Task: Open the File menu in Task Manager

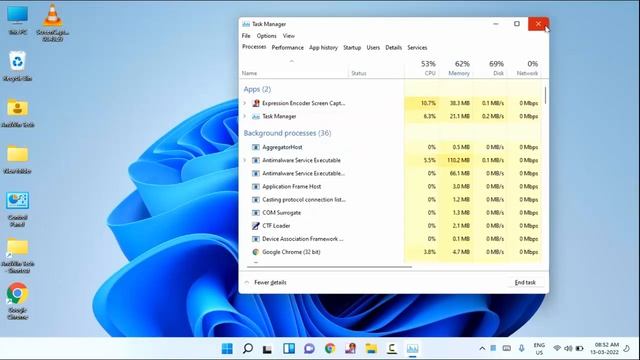Action: pos(246,36)
